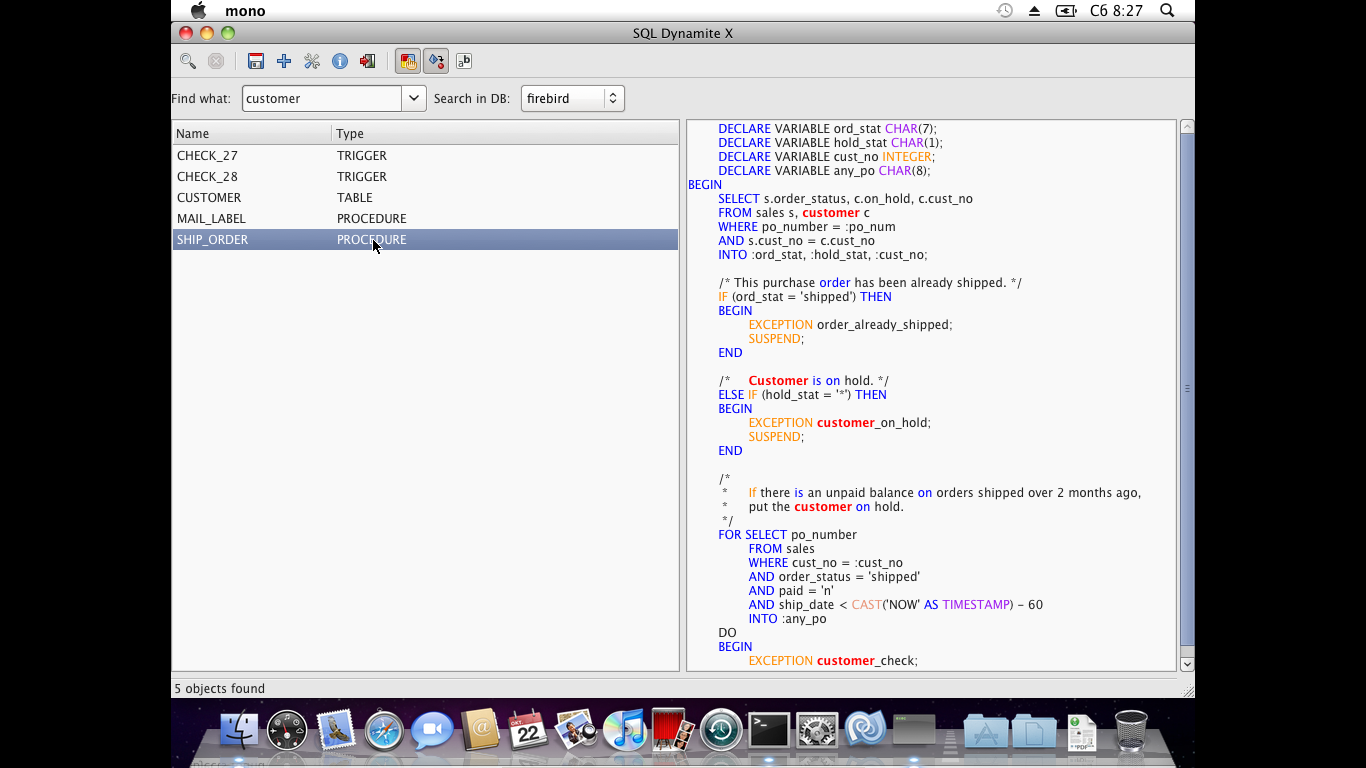Image resolution: width=1366 pixels, height=768 pixels.
Task: Click the magnifier search icon in toolbar
Action: pyautogui.click(x=188, y=61)
